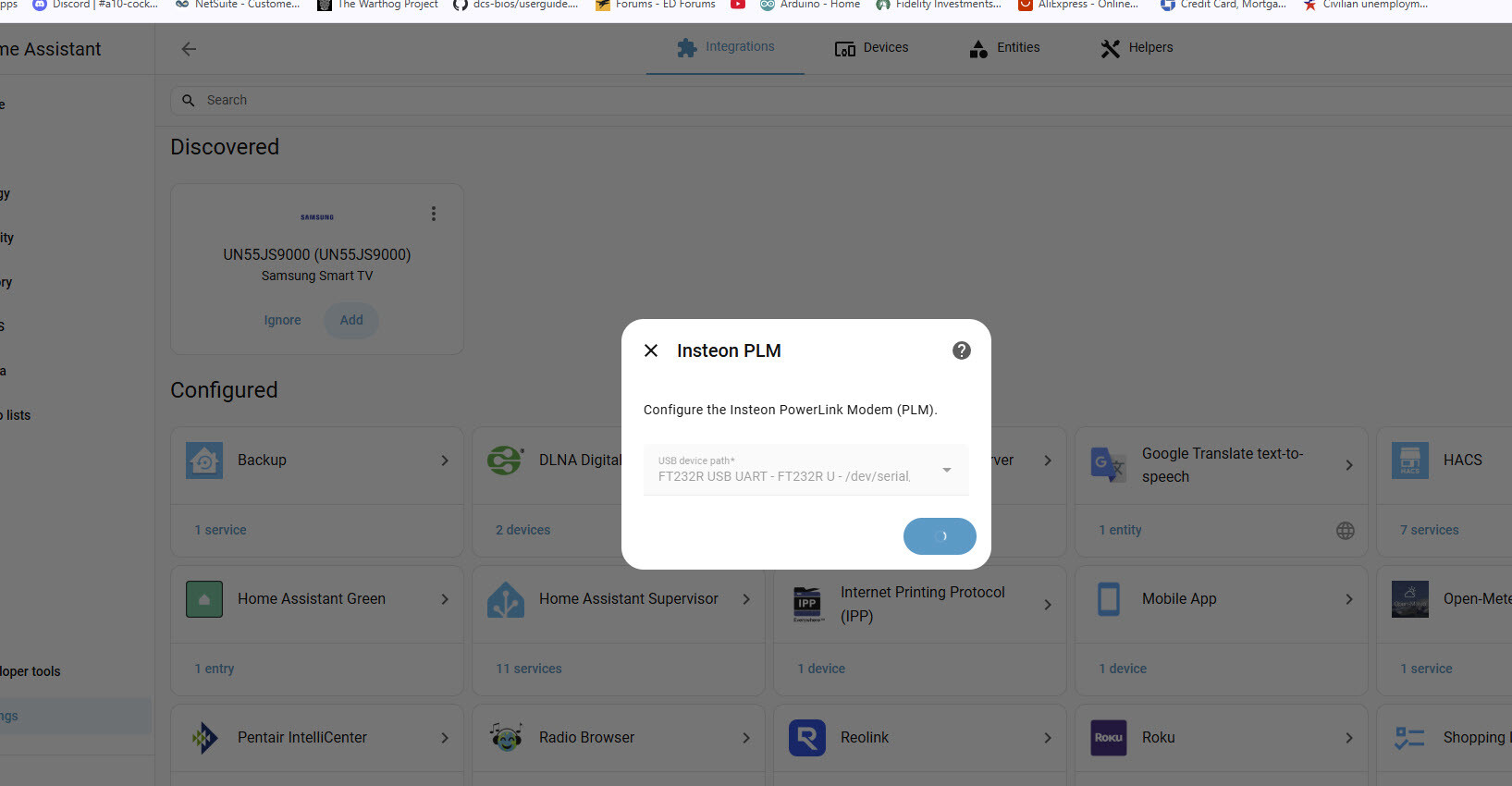Open IPP's 1 device link
1512x786 pixels.
click(x=821, y=669)
